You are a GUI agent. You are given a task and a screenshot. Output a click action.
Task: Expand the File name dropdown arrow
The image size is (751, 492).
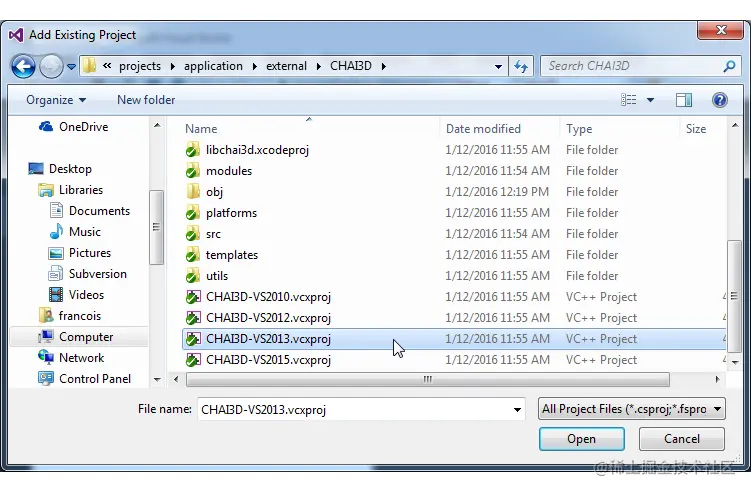[x=517, y=410]
